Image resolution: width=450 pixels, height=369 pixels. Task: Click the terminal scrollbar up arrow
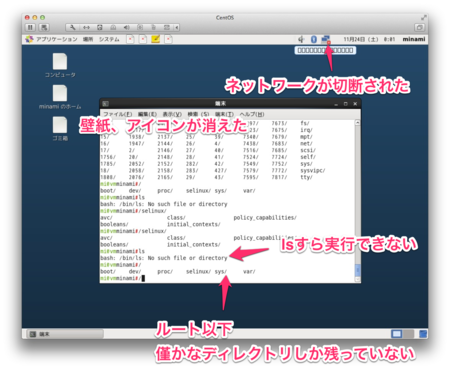357,123
